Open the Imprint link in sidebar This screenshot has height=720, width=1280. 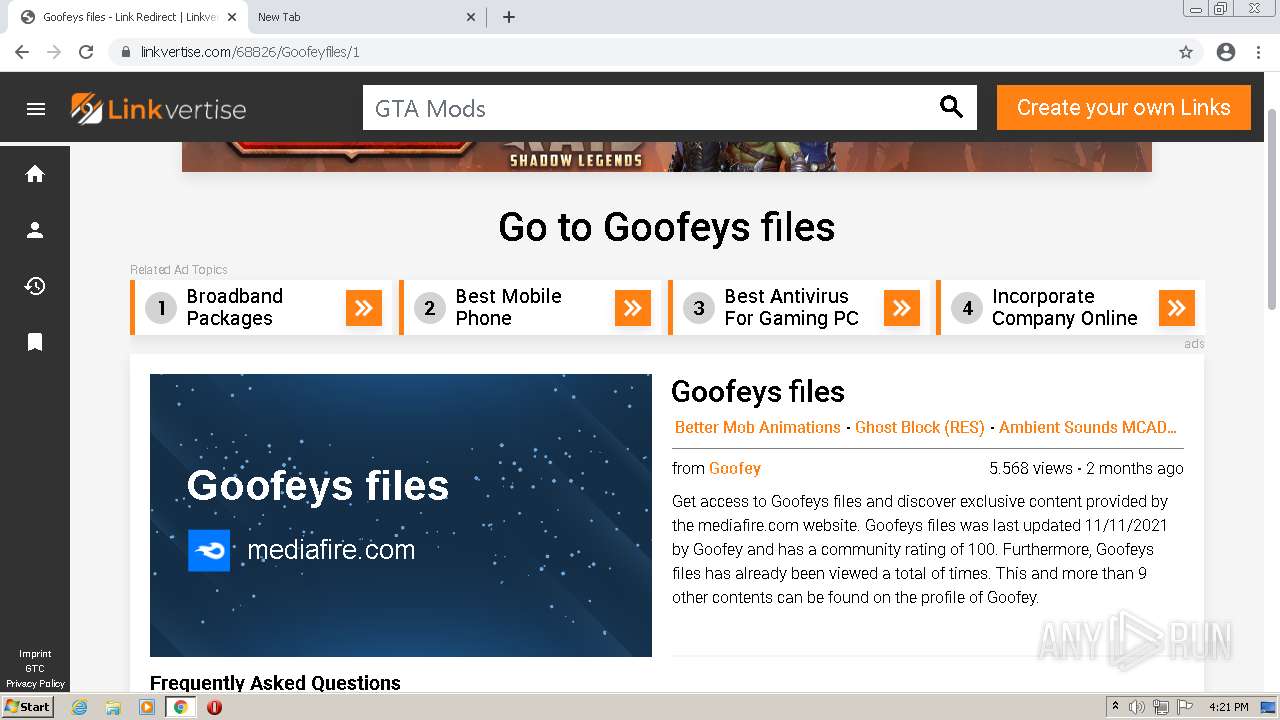tap(35, 654)
